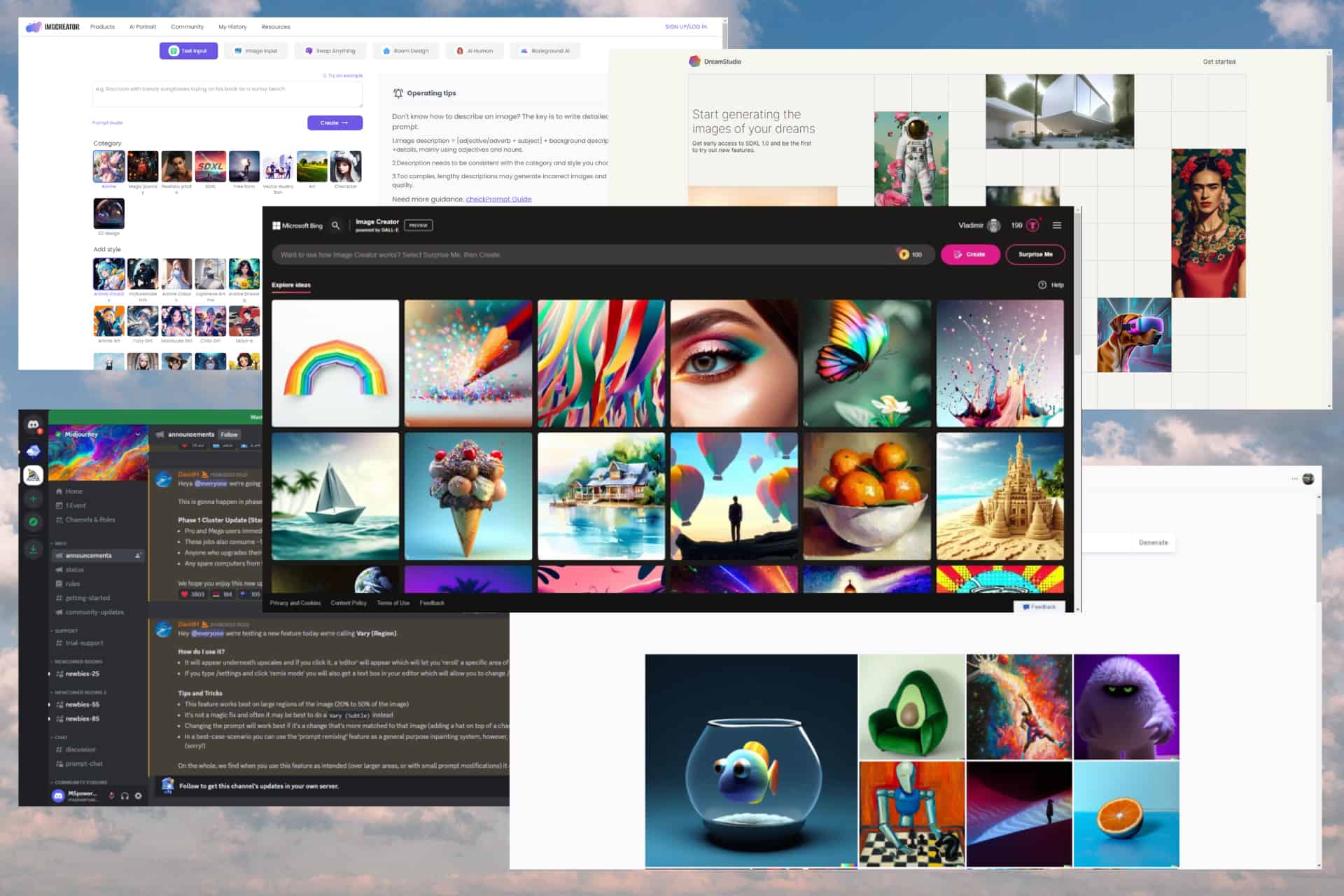Collapse the CHAT category in Discord
Screen dimensions: 1344x896
[59, 737]
